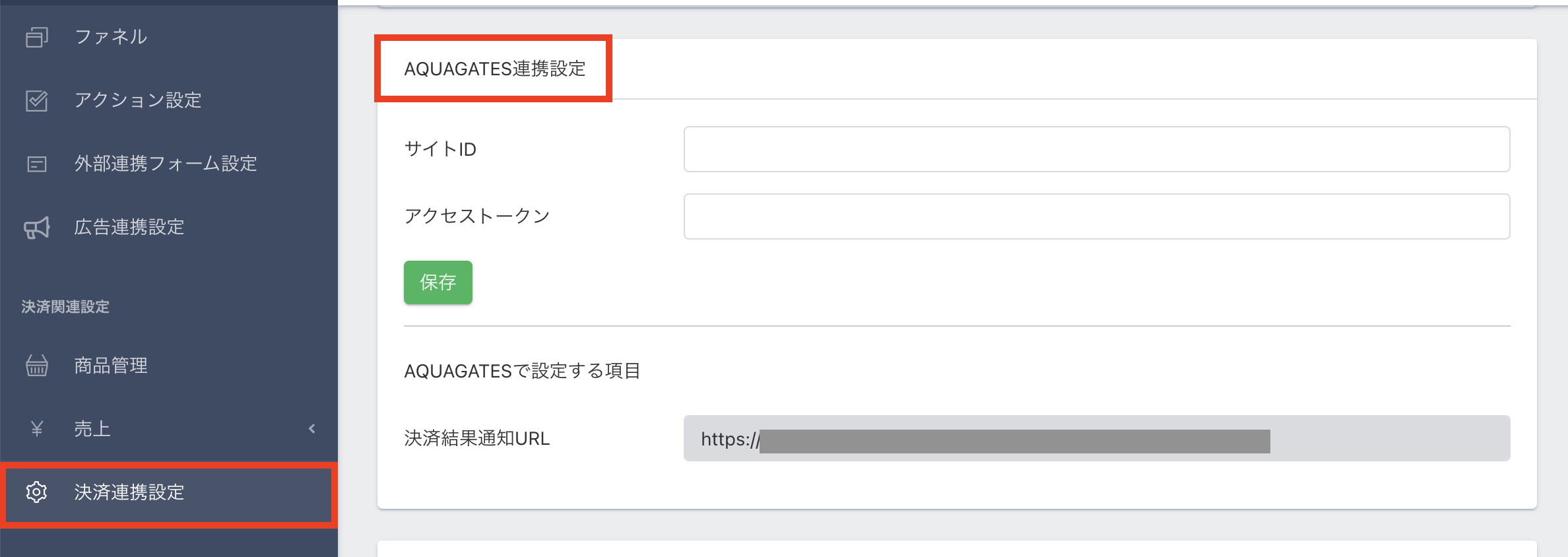Image resolution: width=1568 pixels, height=557 pixels.
Task: Navigate to 商品管理 in the sidebar
Action: [111, 365]
